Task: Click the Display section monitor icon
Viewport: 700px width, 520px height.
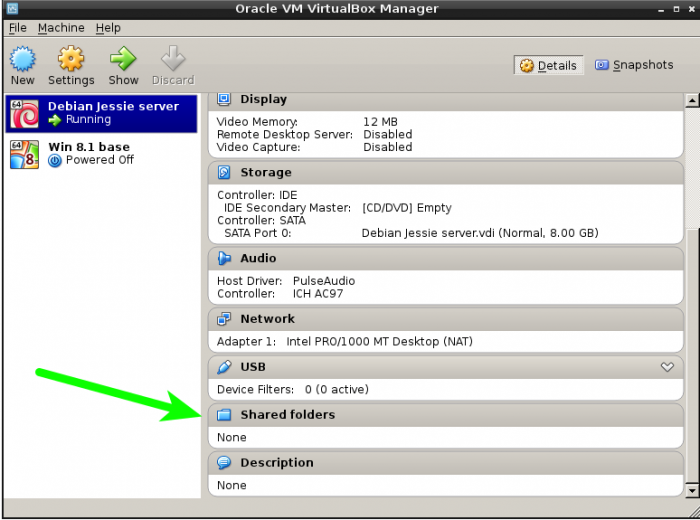Action: [x=224, y=99]
